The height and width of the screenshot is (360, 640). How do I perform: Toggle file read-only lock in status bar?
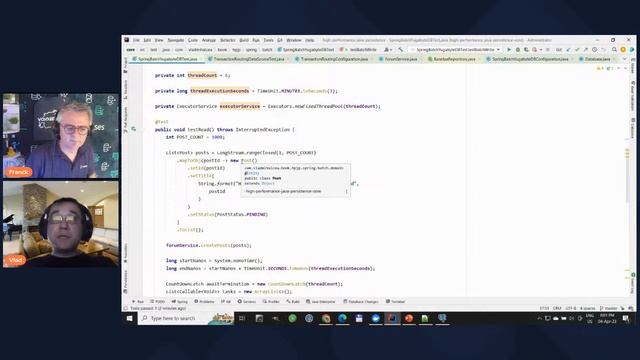[623, 308]
